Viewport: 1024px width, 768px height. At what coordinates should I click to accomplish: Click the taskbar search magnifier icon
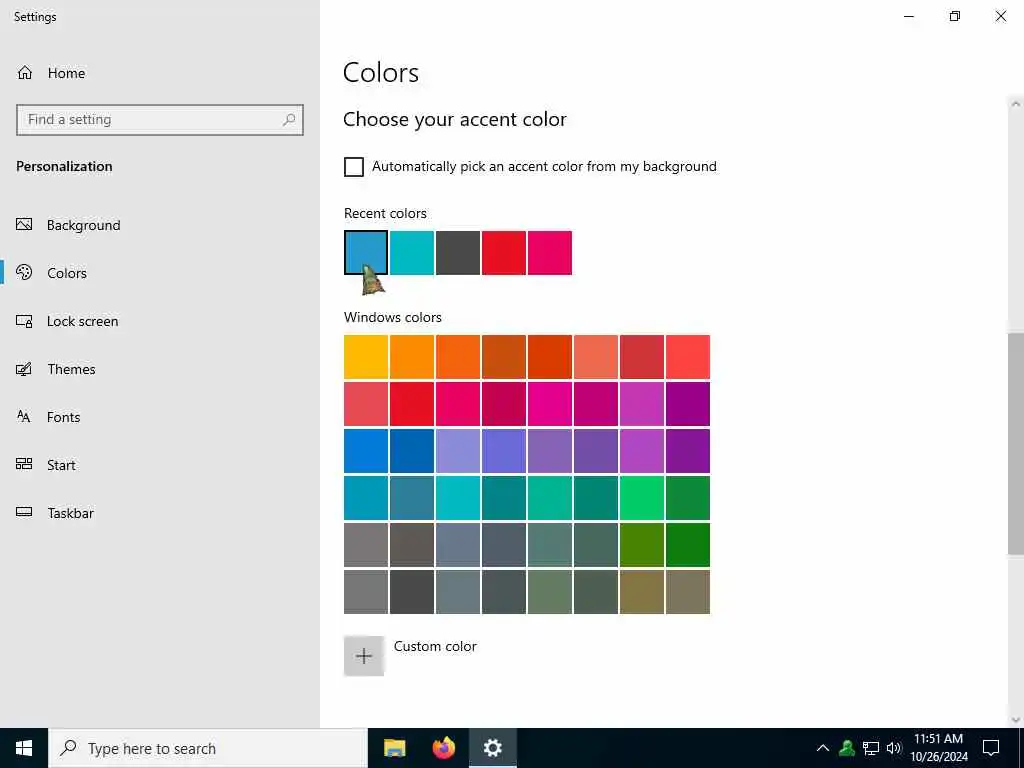[x=68, y=748]
